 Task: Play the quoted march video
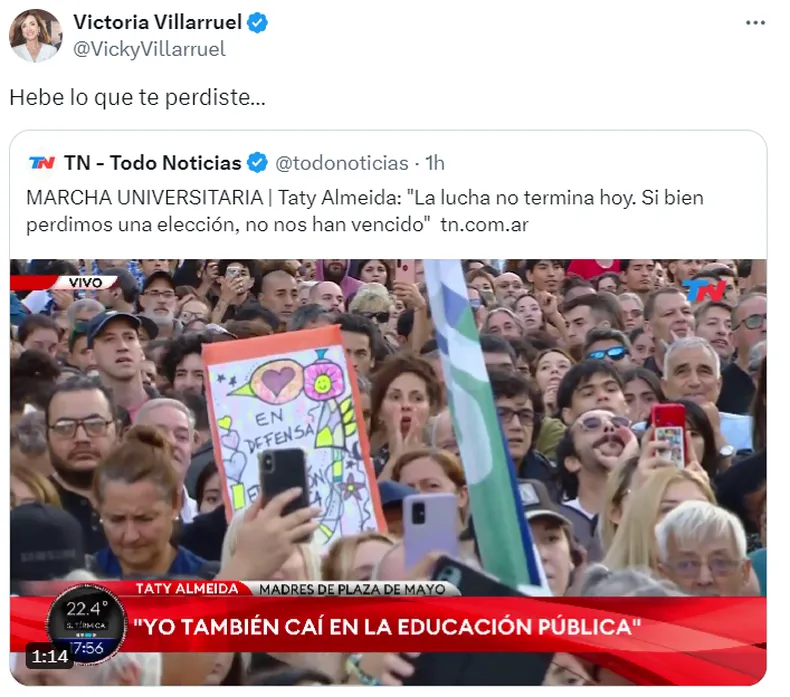388,472
